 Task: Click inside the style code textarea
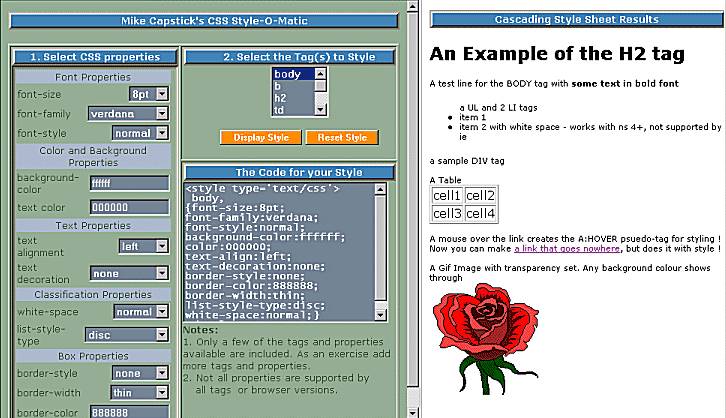279,252
